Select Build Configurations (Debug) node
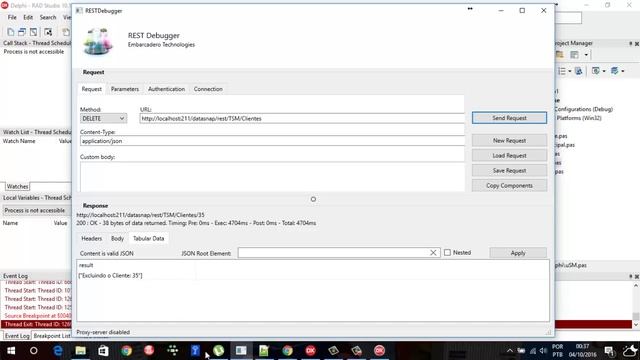 coord(584,109)
